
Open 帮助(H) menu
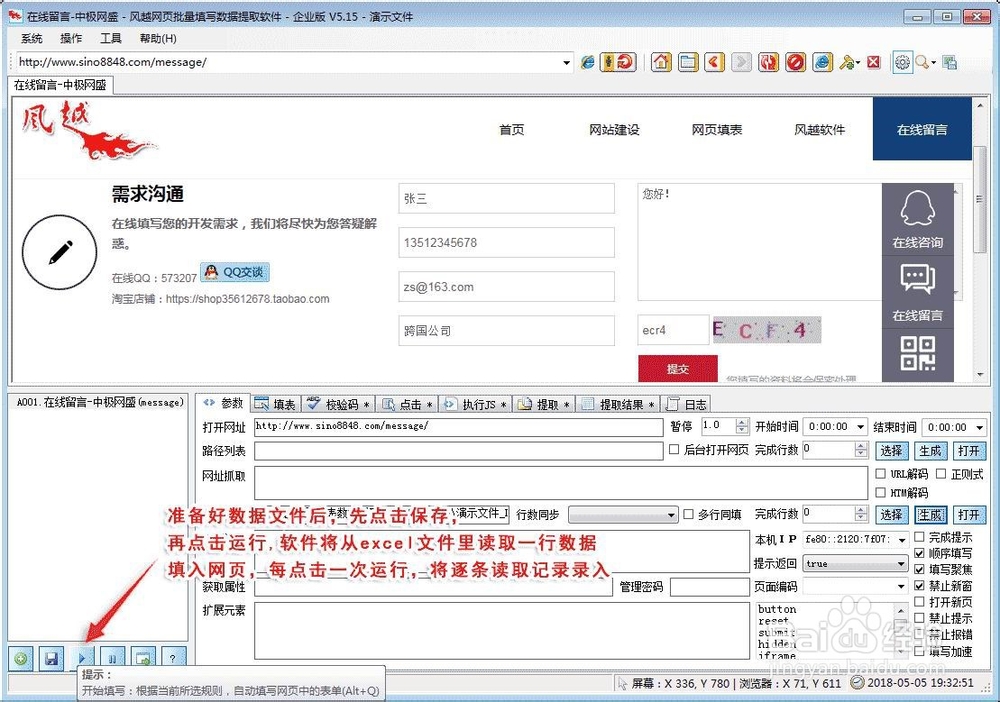pyautogui.click(x=158, y=38)
